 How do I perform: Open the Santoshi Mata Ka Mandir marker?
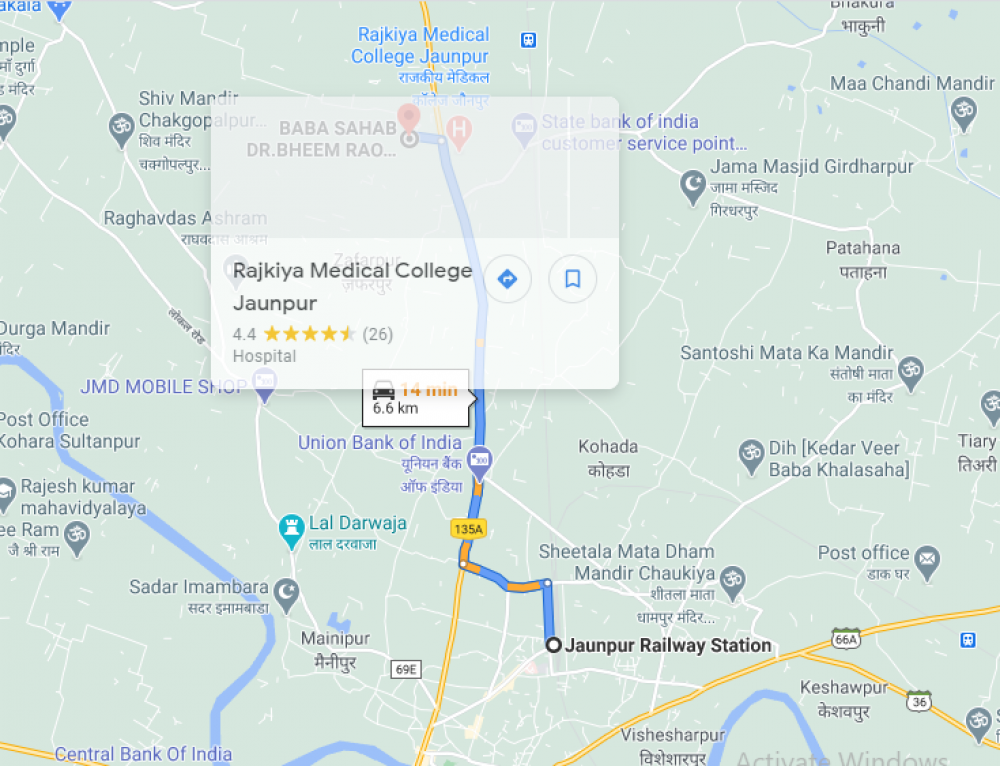click(x=911, y=374)
